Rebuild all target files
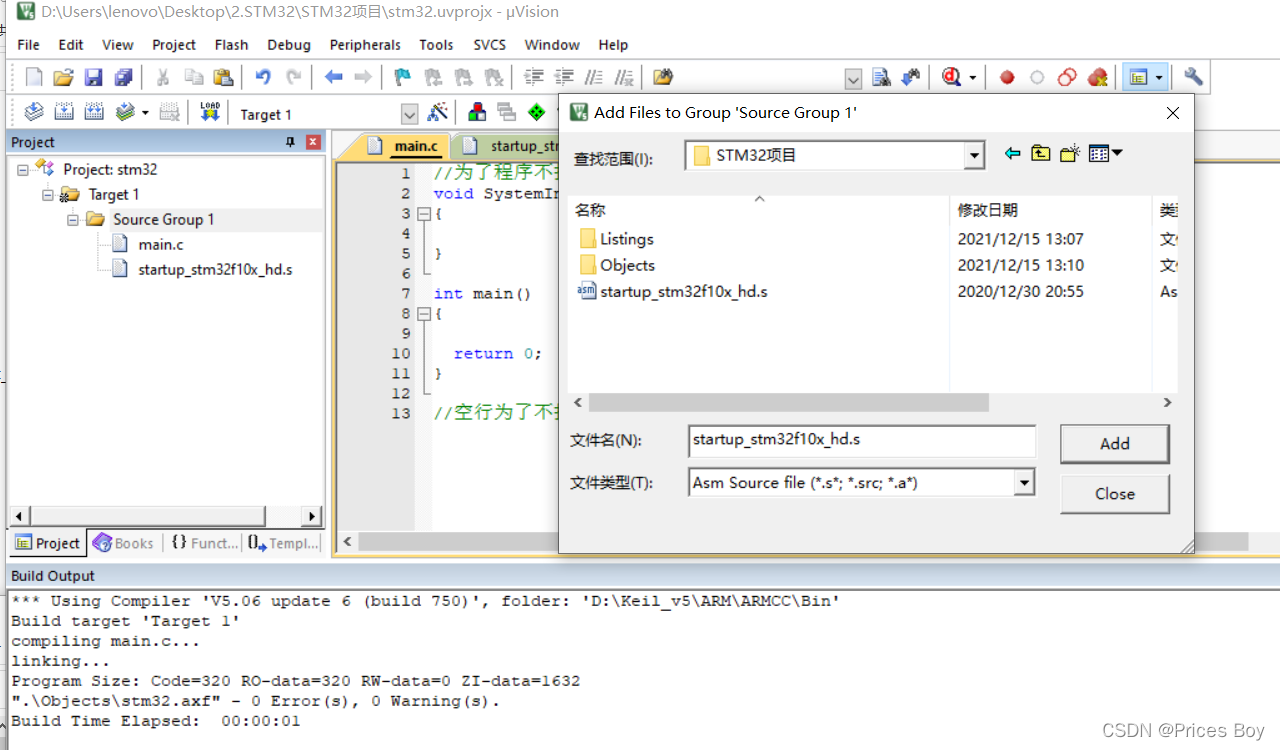Viewport: 1280px width, 750px height. tap(94, 112)
